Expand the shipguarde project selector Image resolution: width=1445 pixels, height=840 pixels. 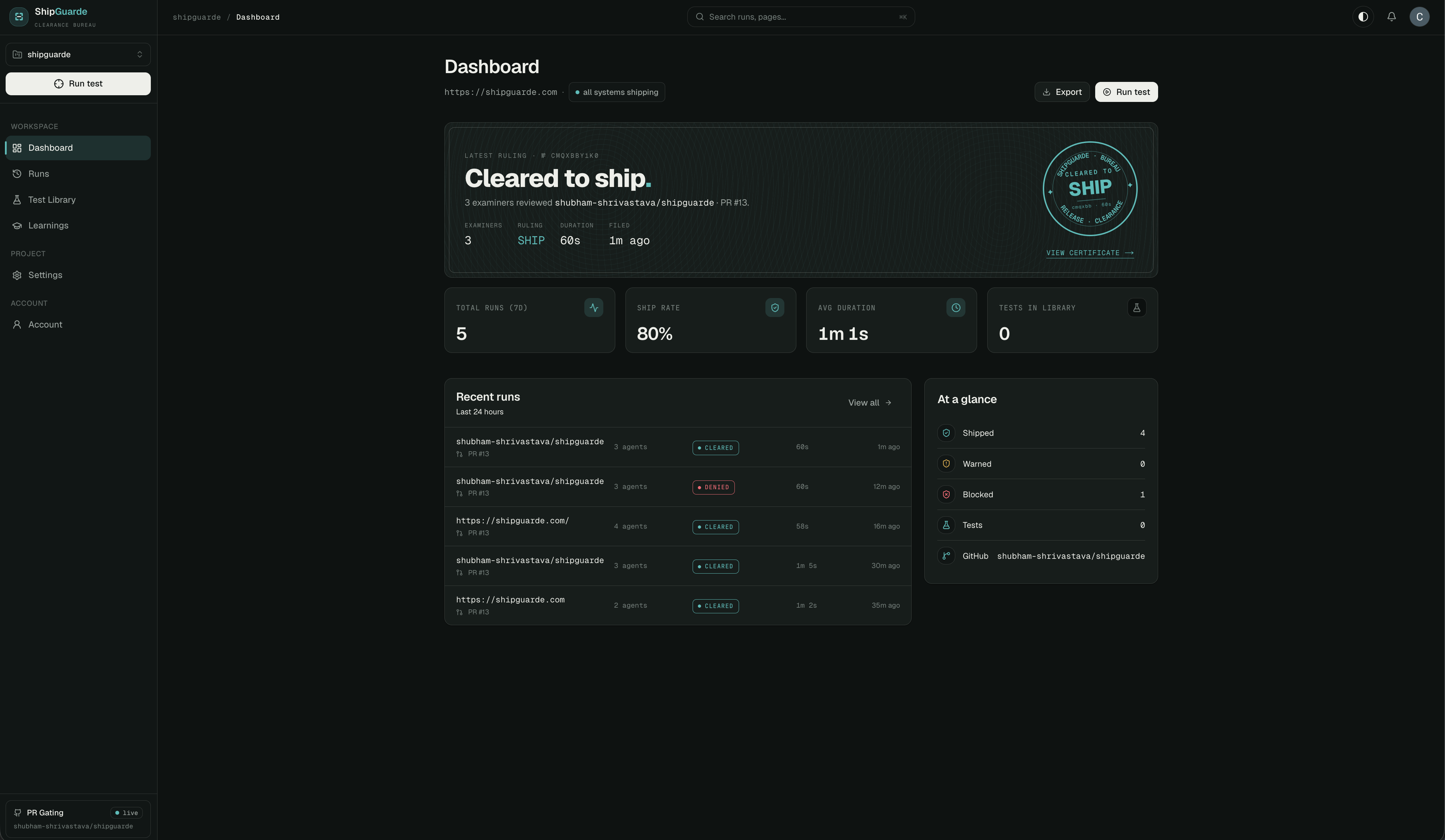[x=78, y=54]
